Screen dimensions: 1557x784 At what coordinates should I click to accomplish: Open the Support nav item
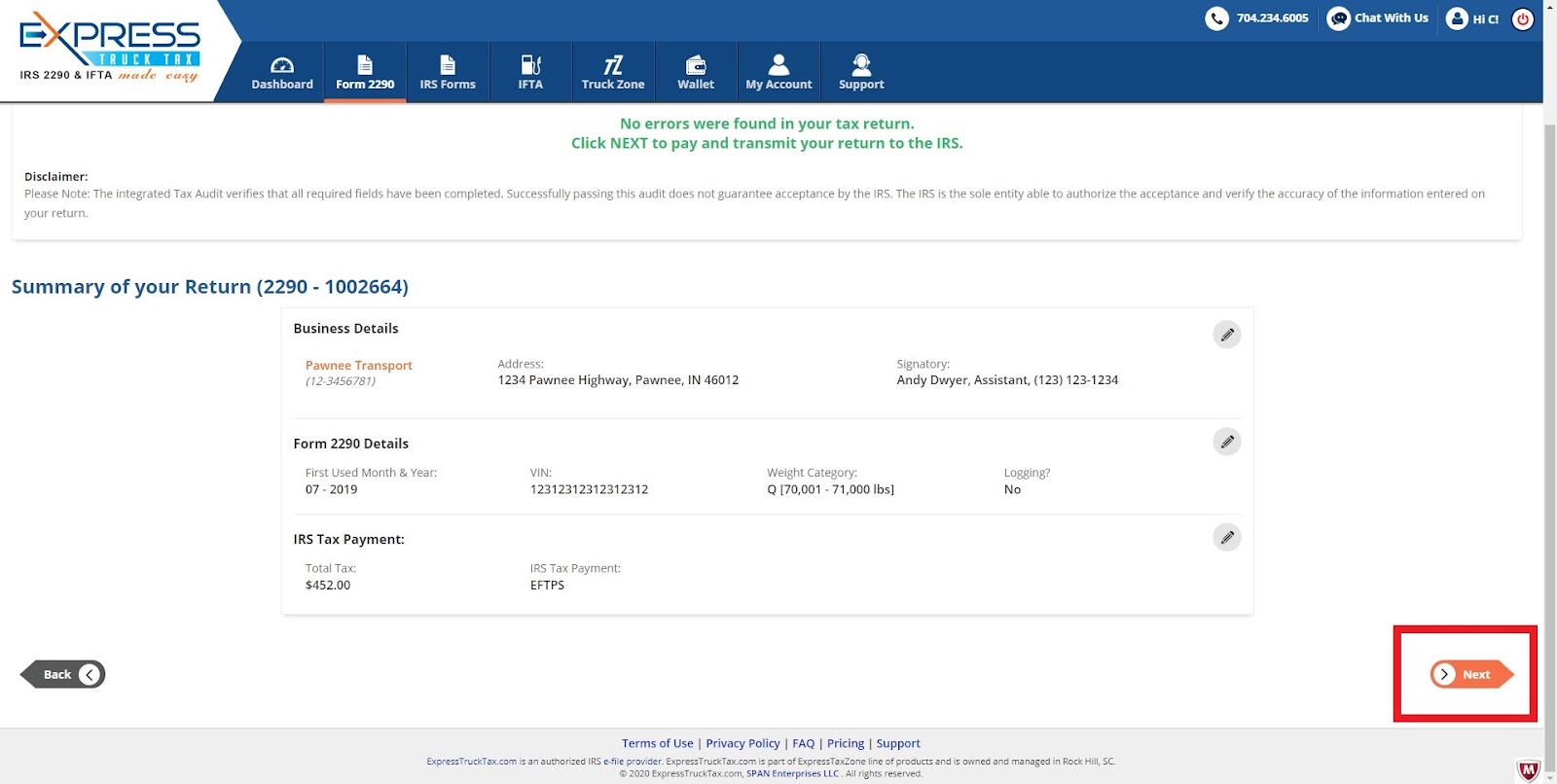(x=861, y=73)
